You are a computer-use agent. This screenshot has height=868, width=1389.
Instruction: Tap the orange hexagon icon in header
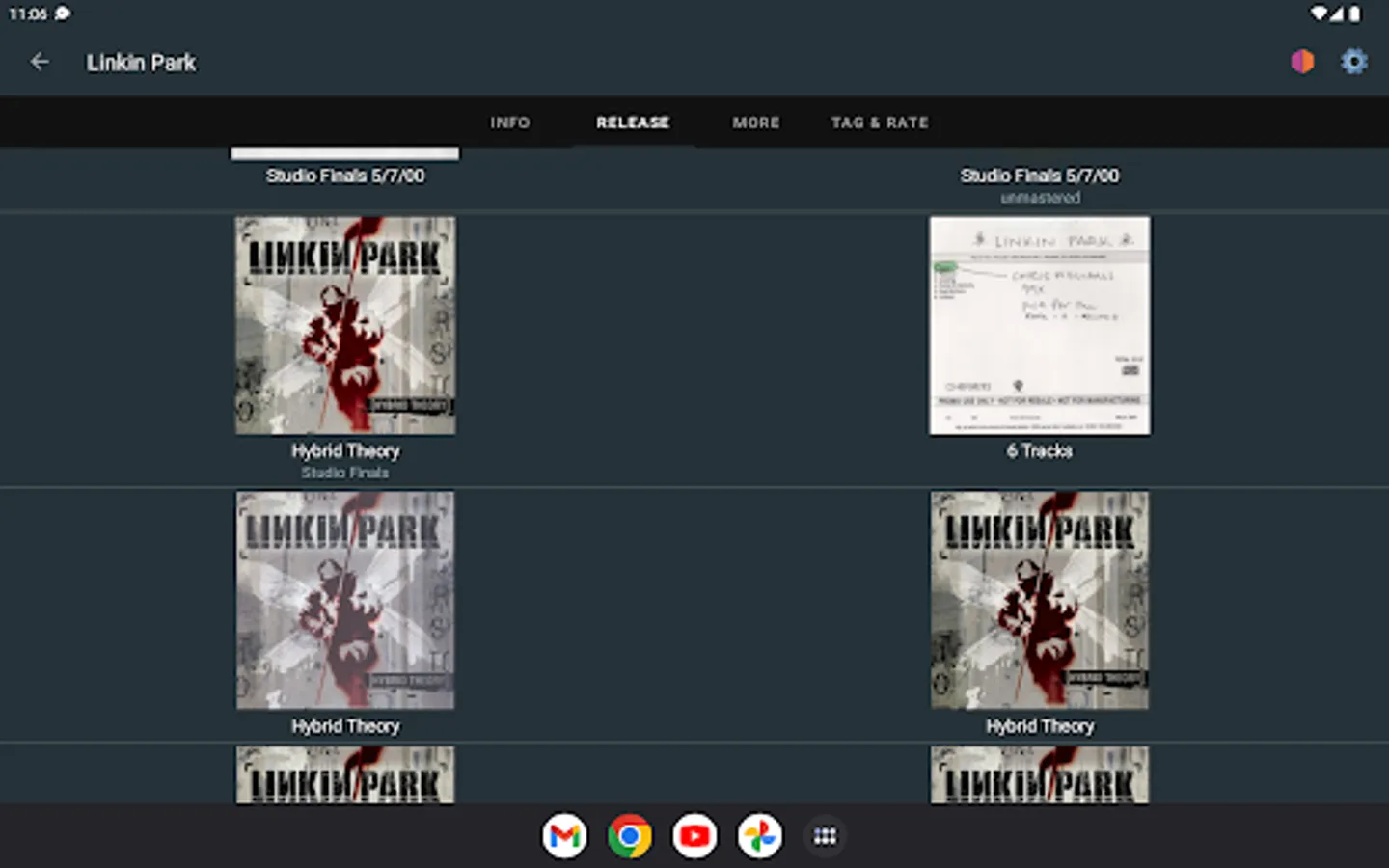(x=1302, y=62)
